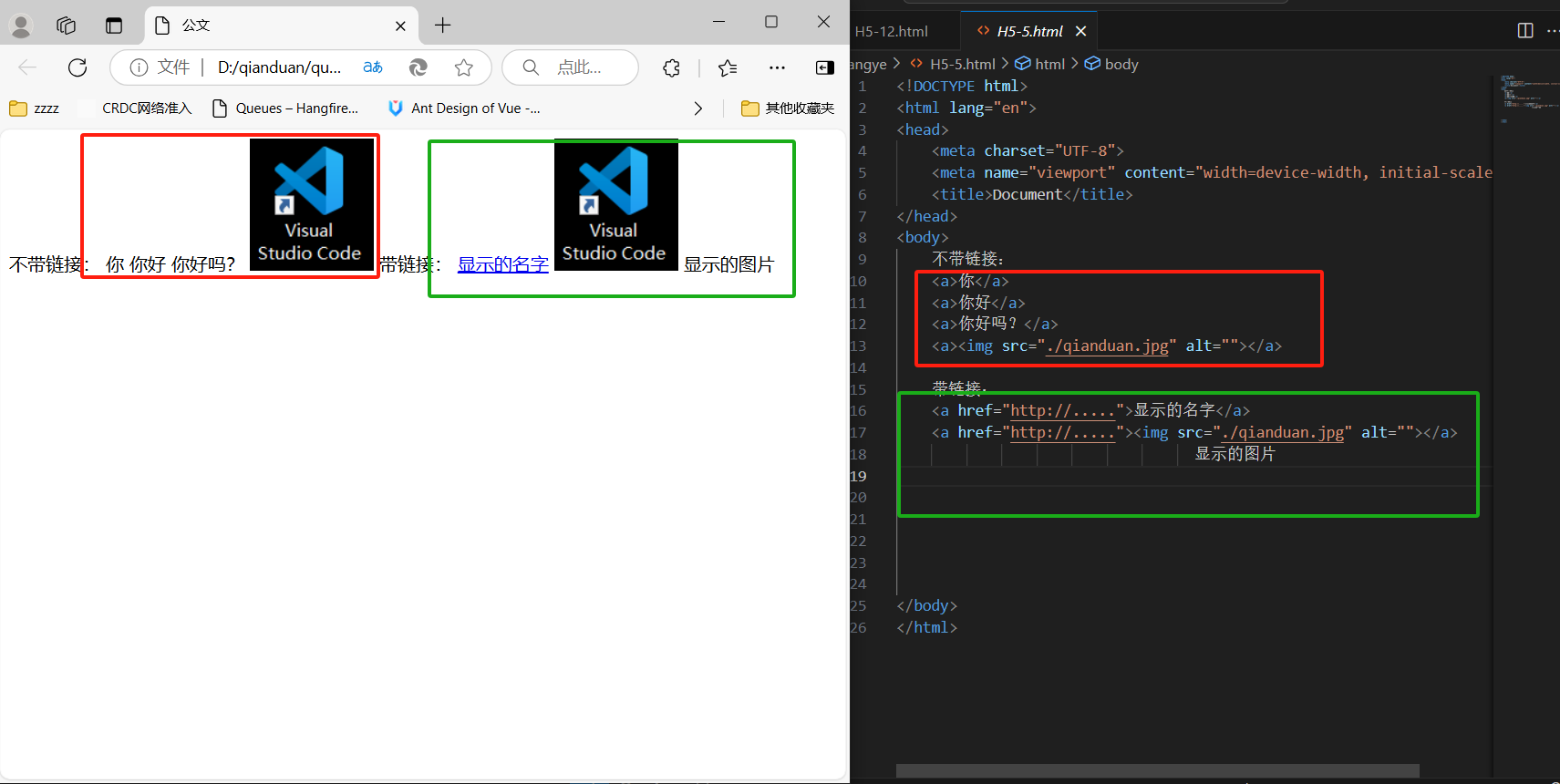Minimize the browser window
1560x784 pixels.
pos(718,22)
